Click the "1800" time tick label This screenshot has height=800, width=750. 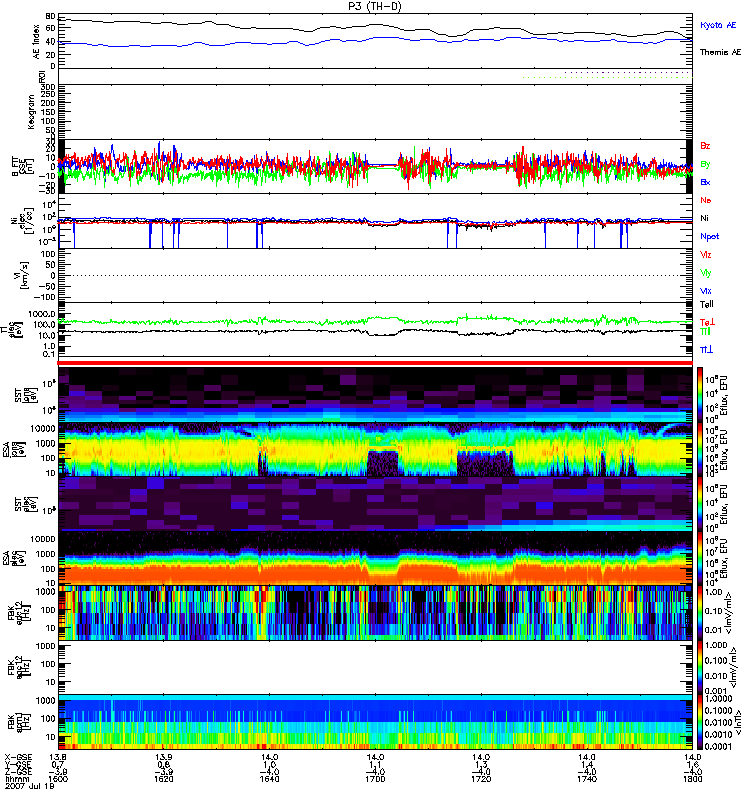[692, 779]
